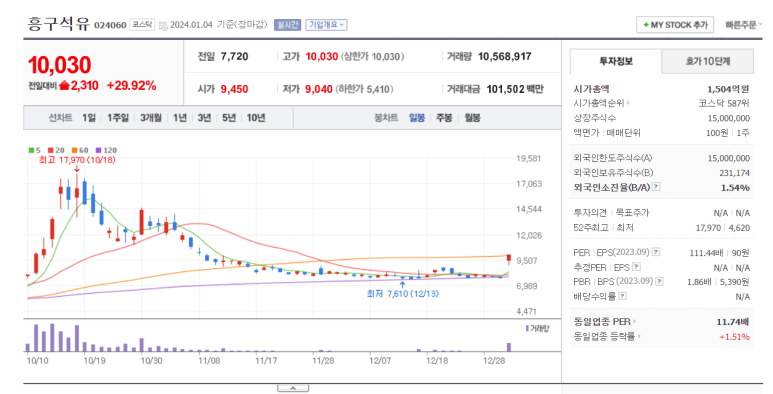The width and height of the screenshot is (773, 394).
Task: Open help icon next to 배당수익률
Action: pos(623,296)
